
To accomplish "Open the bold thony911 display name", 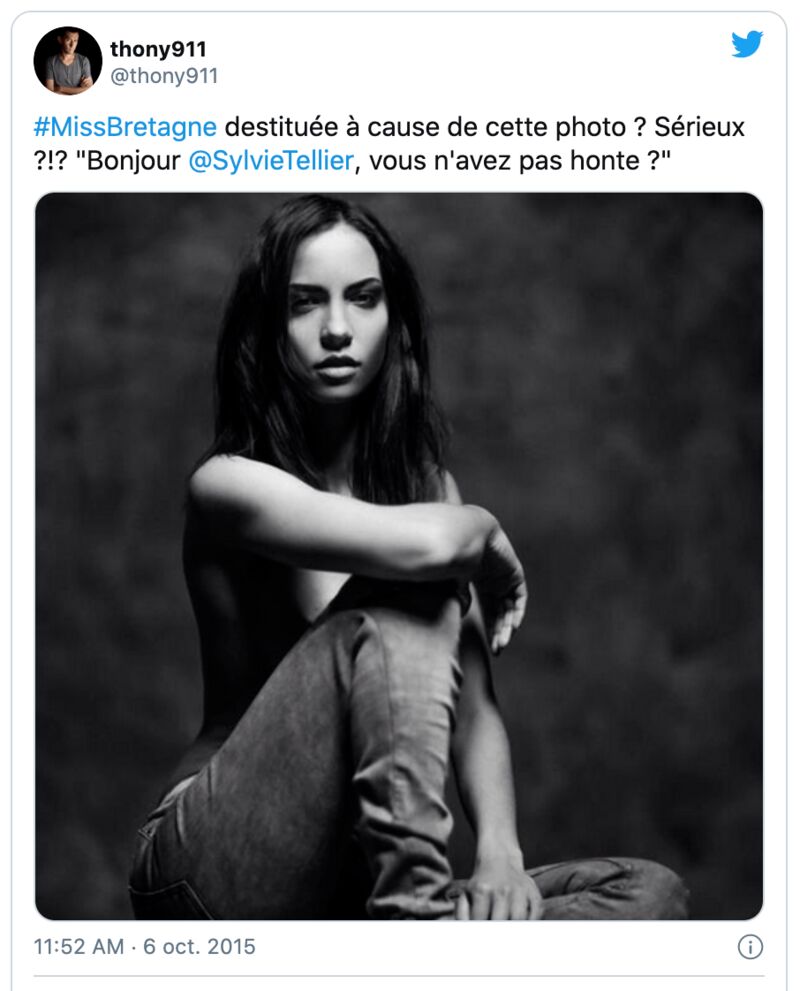I will pyautogui.click(x=158, y=49).
